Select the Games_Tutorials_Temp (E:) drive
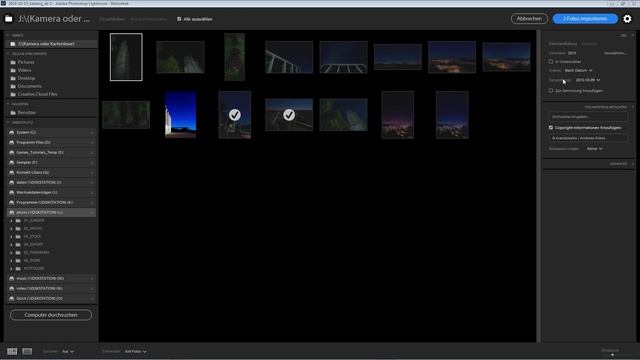This screenshot has width=640, height=360. click(51, 152)
